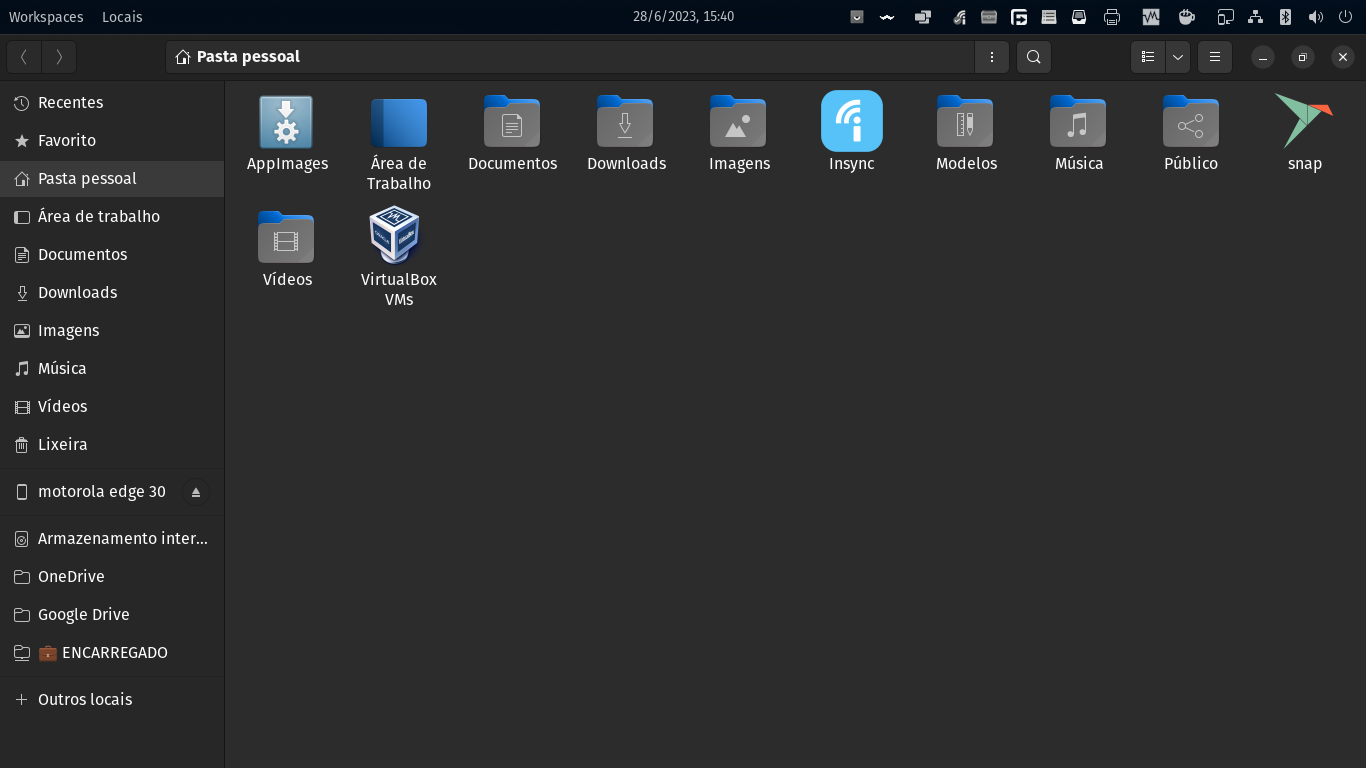Viewport: 1366px width, 768px height.
Task: Click the Pasta pessoal path bar
Action: point(570,57)
